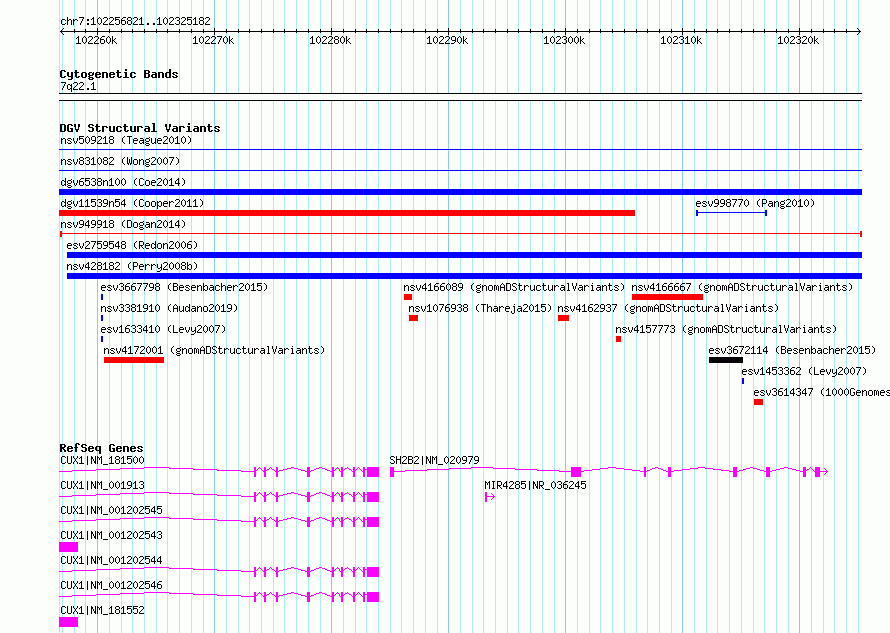The image size is (890, 633).
Task: Click the nsv4172001 red variant bar
Action: pos(134,360)
